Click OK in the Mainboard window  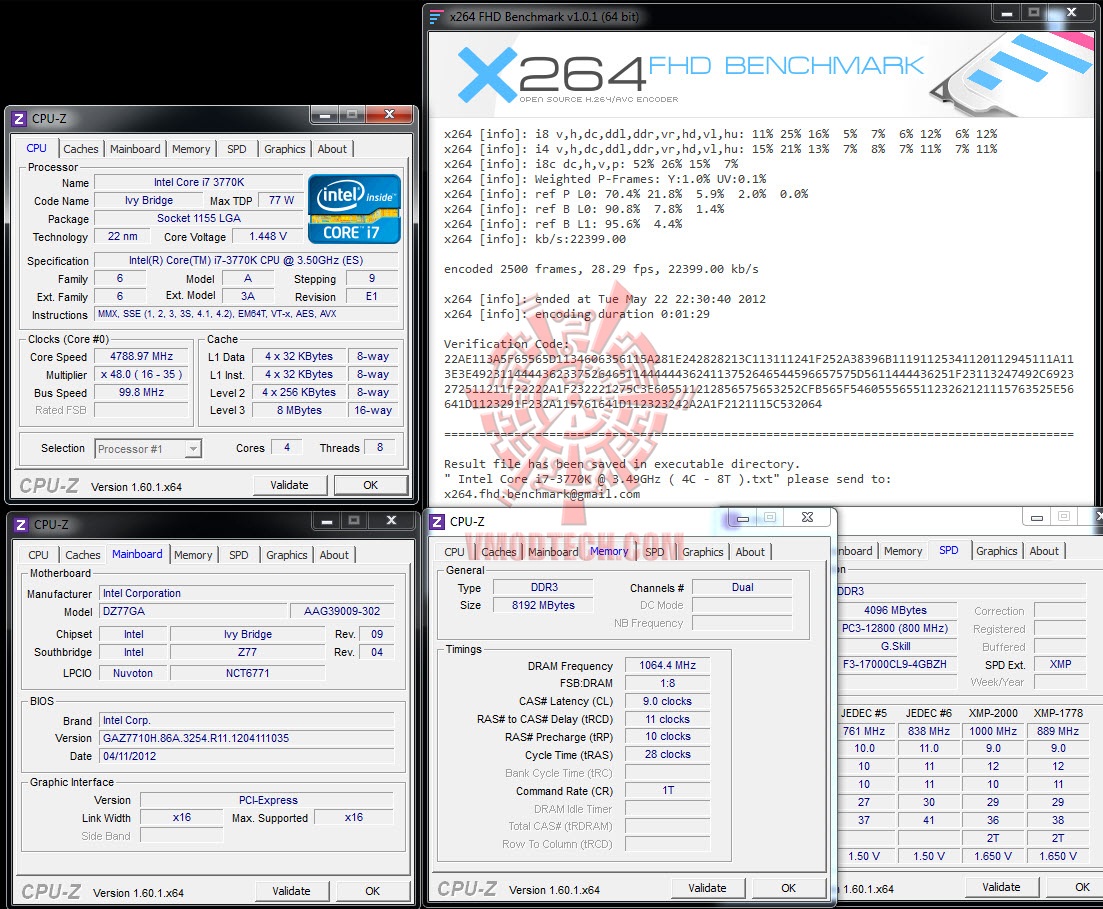point(373,891)
